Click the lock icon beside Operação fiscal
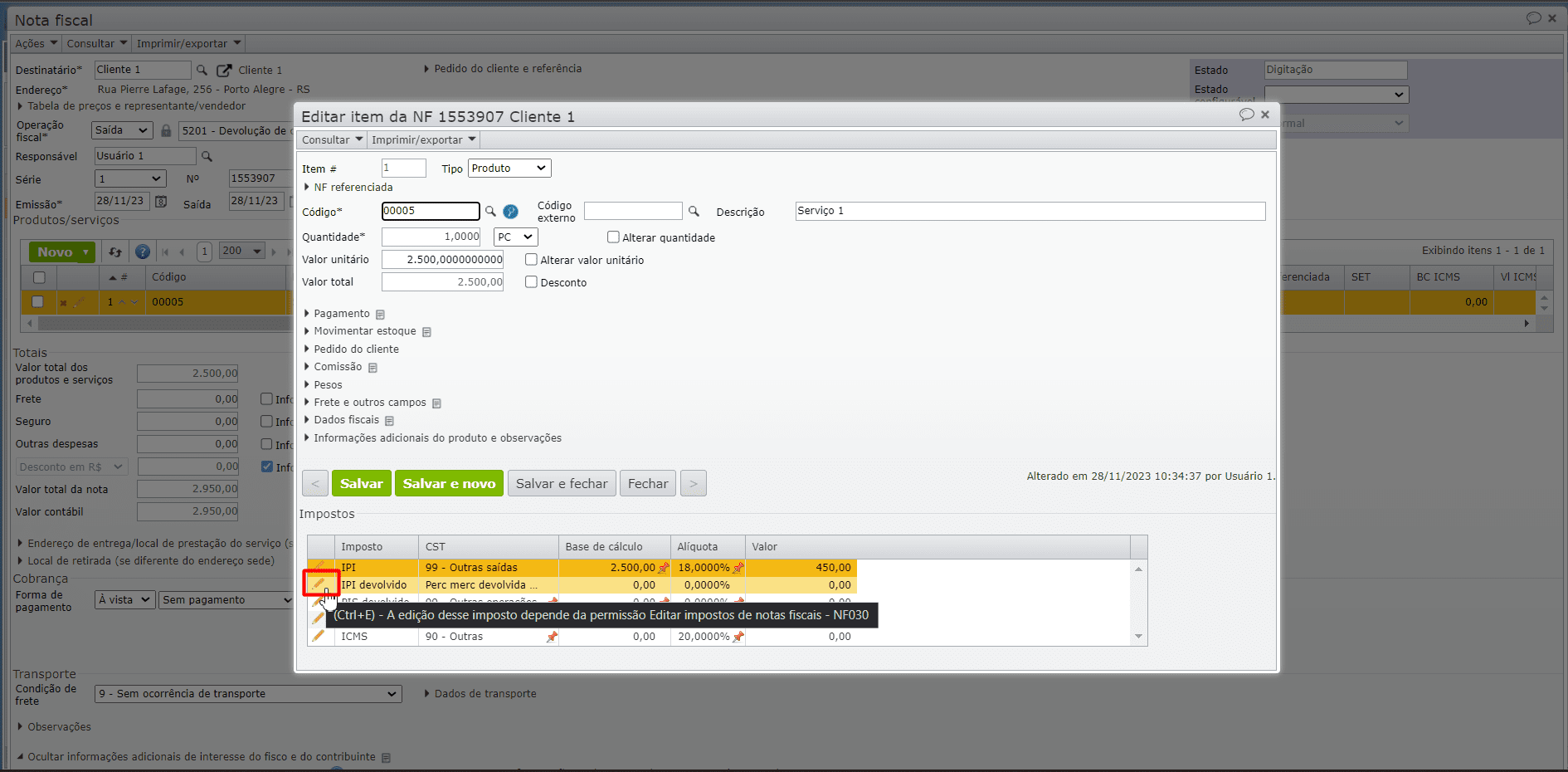This screenshot has height=772, width=1568. point(166,130)
